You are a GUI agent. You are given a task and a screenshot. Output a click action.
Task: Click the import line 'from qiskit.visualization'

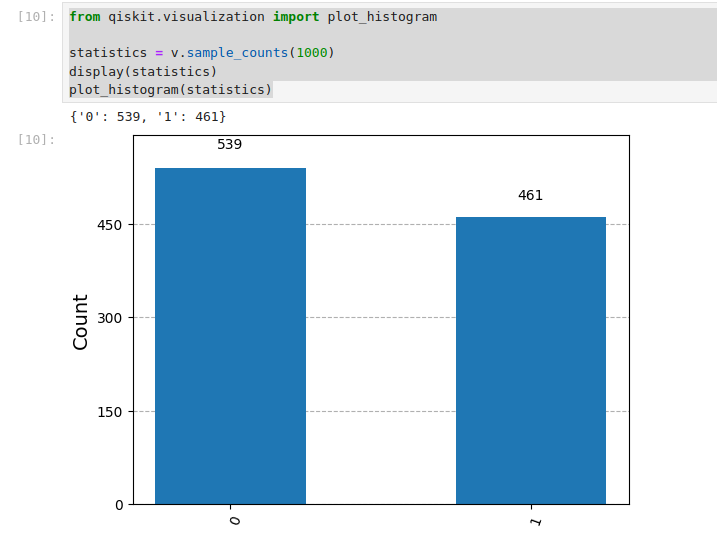point(253,17)
